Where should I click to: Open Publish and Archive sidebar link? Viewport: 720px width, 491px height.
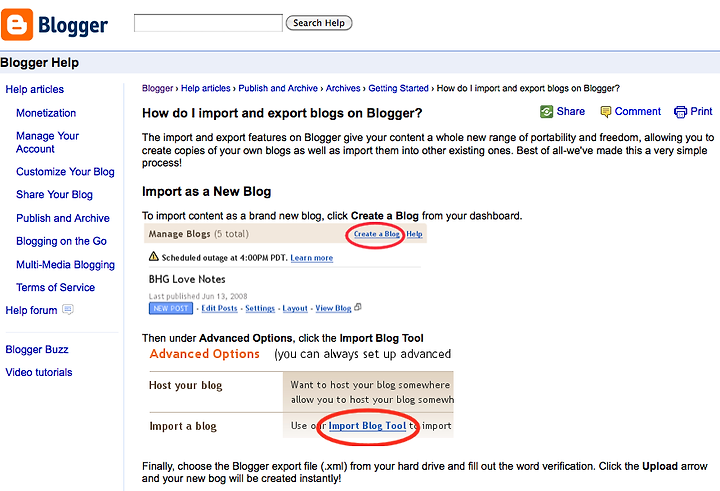click(x=63, y=218)
